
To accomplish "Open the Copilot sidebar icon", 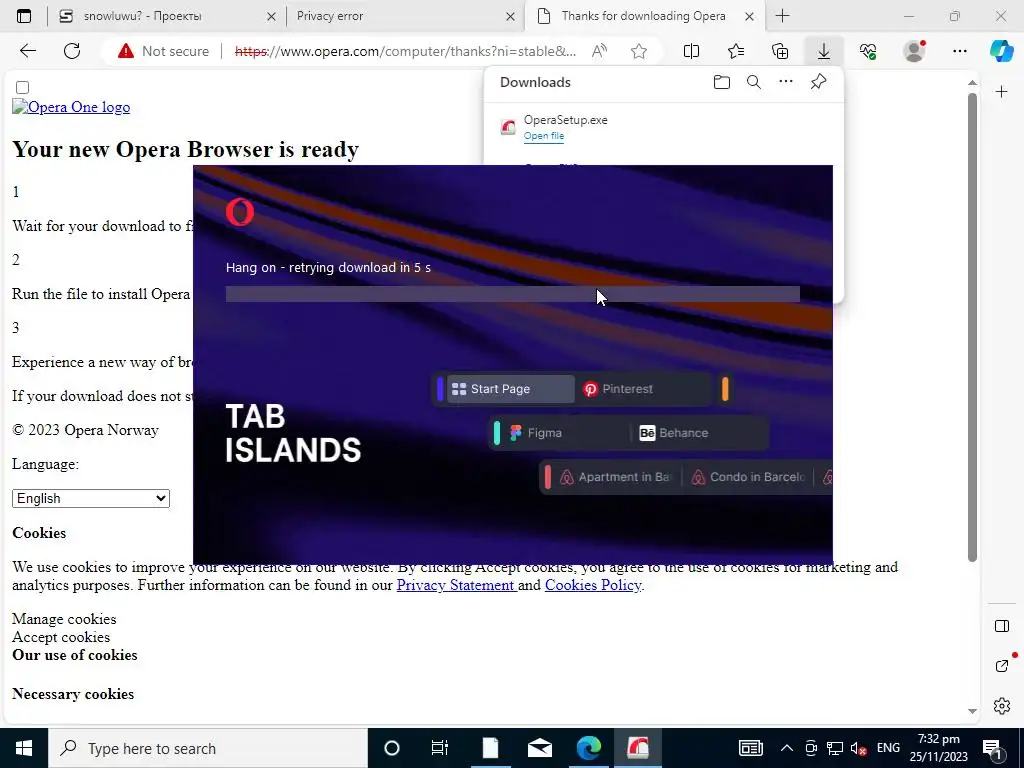I will pos(1001,51).
